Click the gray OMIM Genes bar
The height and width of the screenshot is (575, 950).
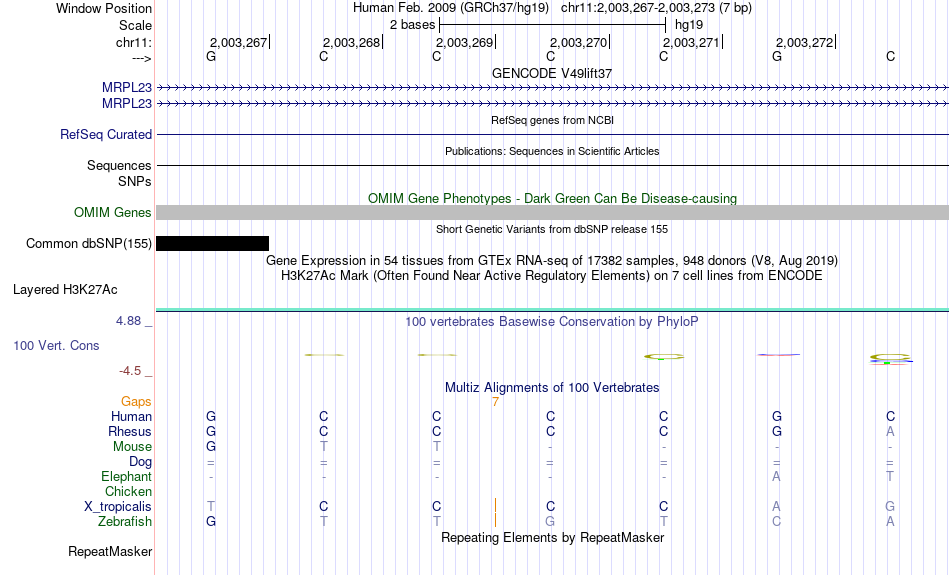point(553,213)
